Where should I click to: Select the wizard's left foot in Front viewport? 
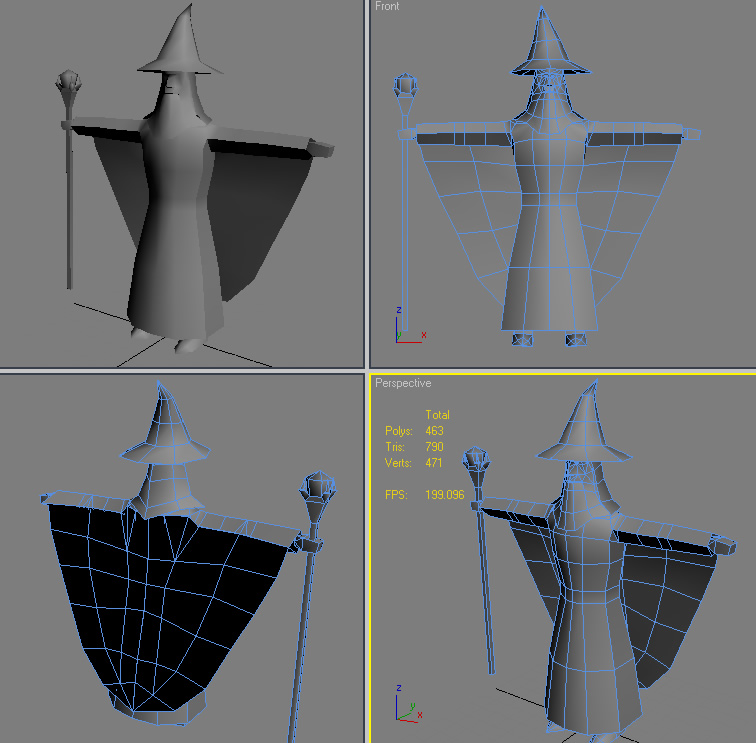coord(576,339)
